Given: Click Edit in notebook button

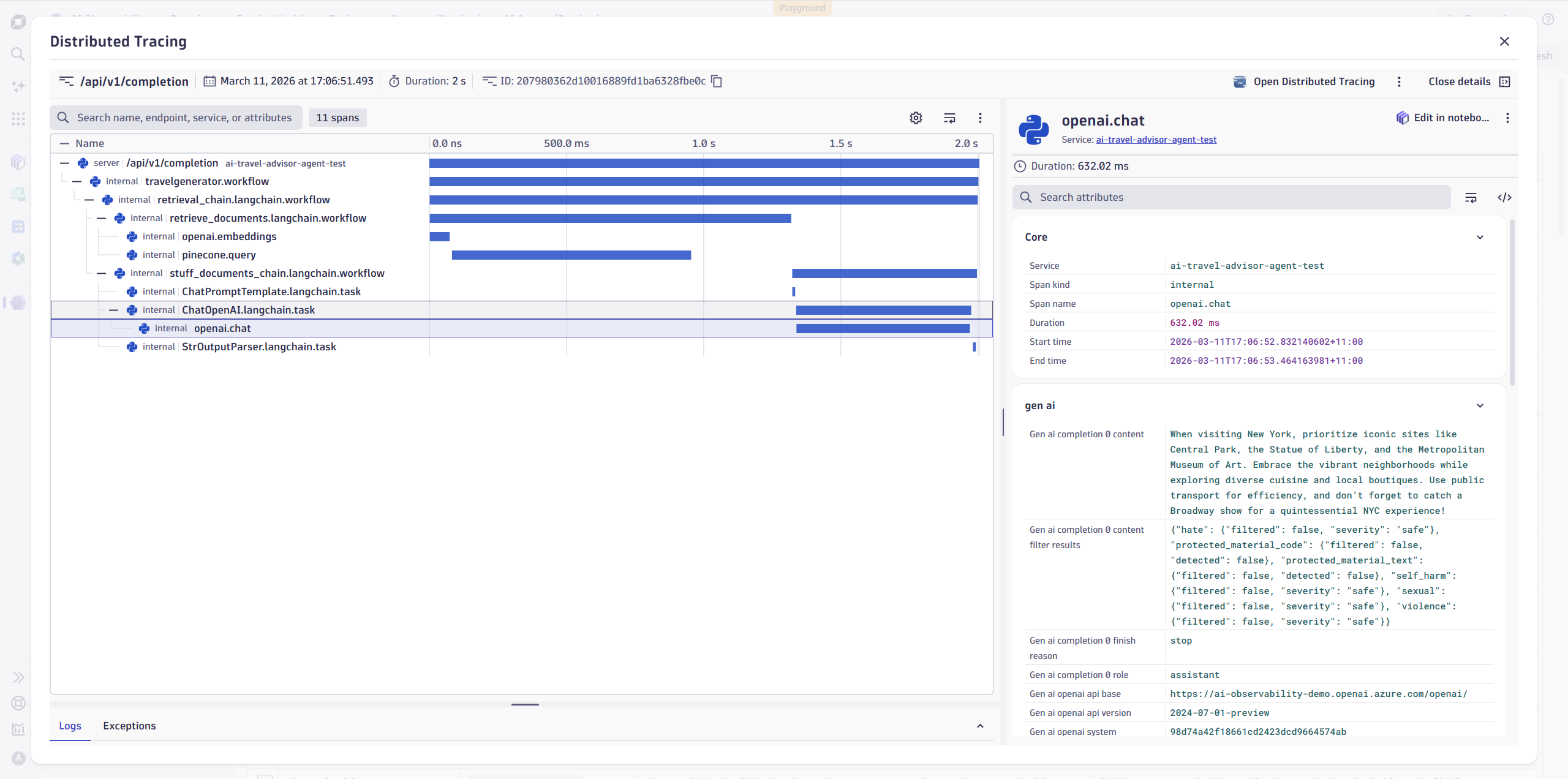Looking at the screenshot, I should tap(1442, 118).
